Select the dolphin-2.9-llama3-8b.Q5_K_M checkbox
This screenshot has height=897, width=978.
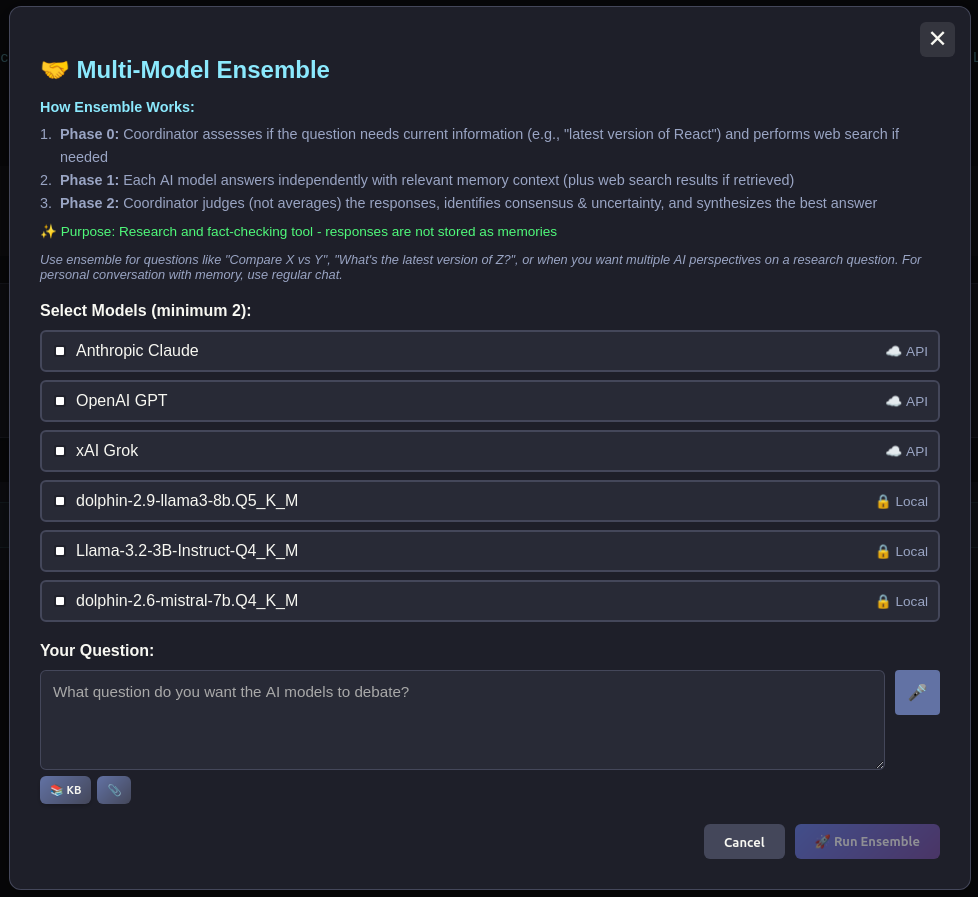coord(60,501)
